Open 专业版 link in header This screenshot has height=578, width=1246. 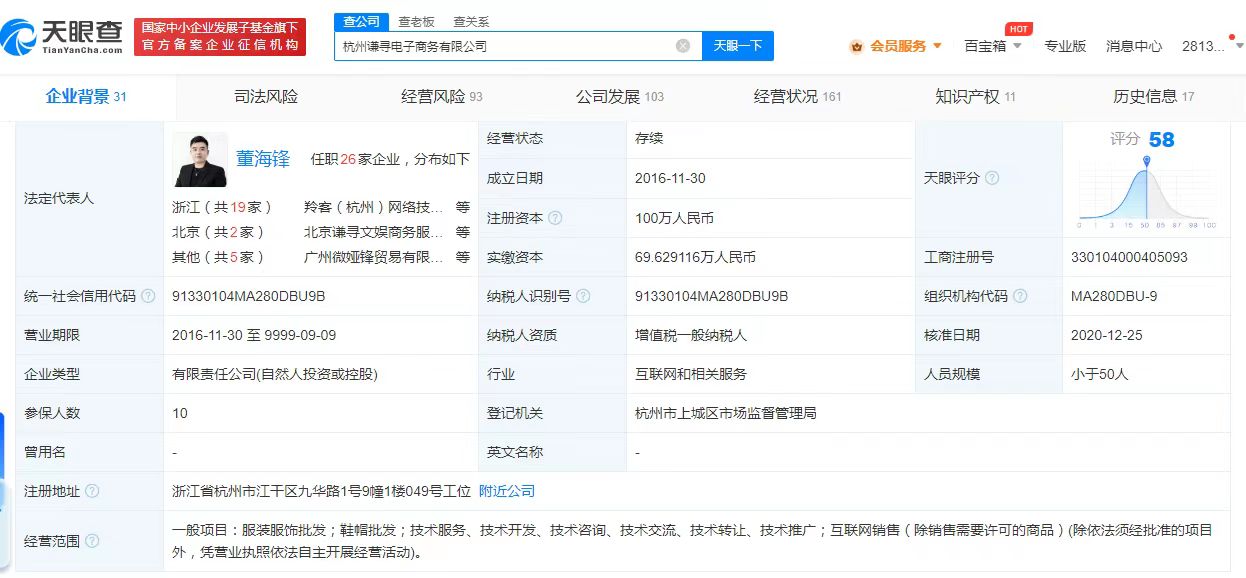pos(1065,46)
